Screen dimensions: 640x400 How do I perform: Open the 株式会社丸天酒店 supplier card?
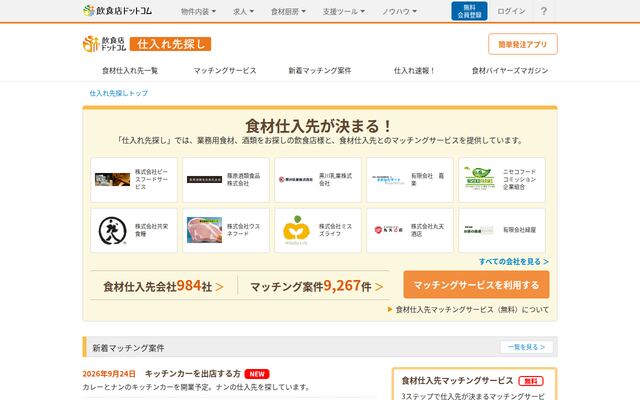[x=410, y=230]
